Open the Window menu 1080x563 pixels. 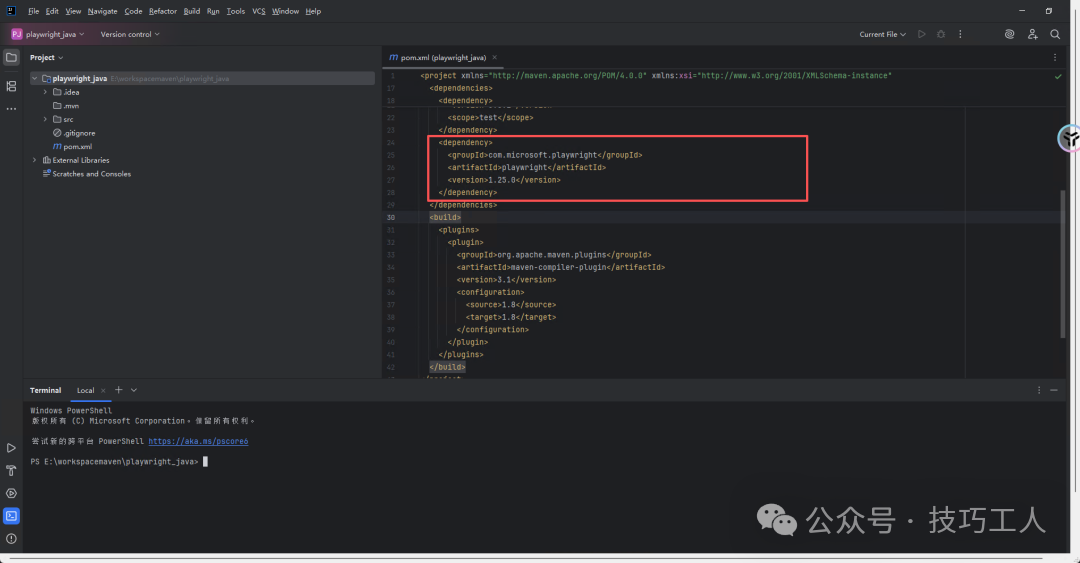(285, 11)
